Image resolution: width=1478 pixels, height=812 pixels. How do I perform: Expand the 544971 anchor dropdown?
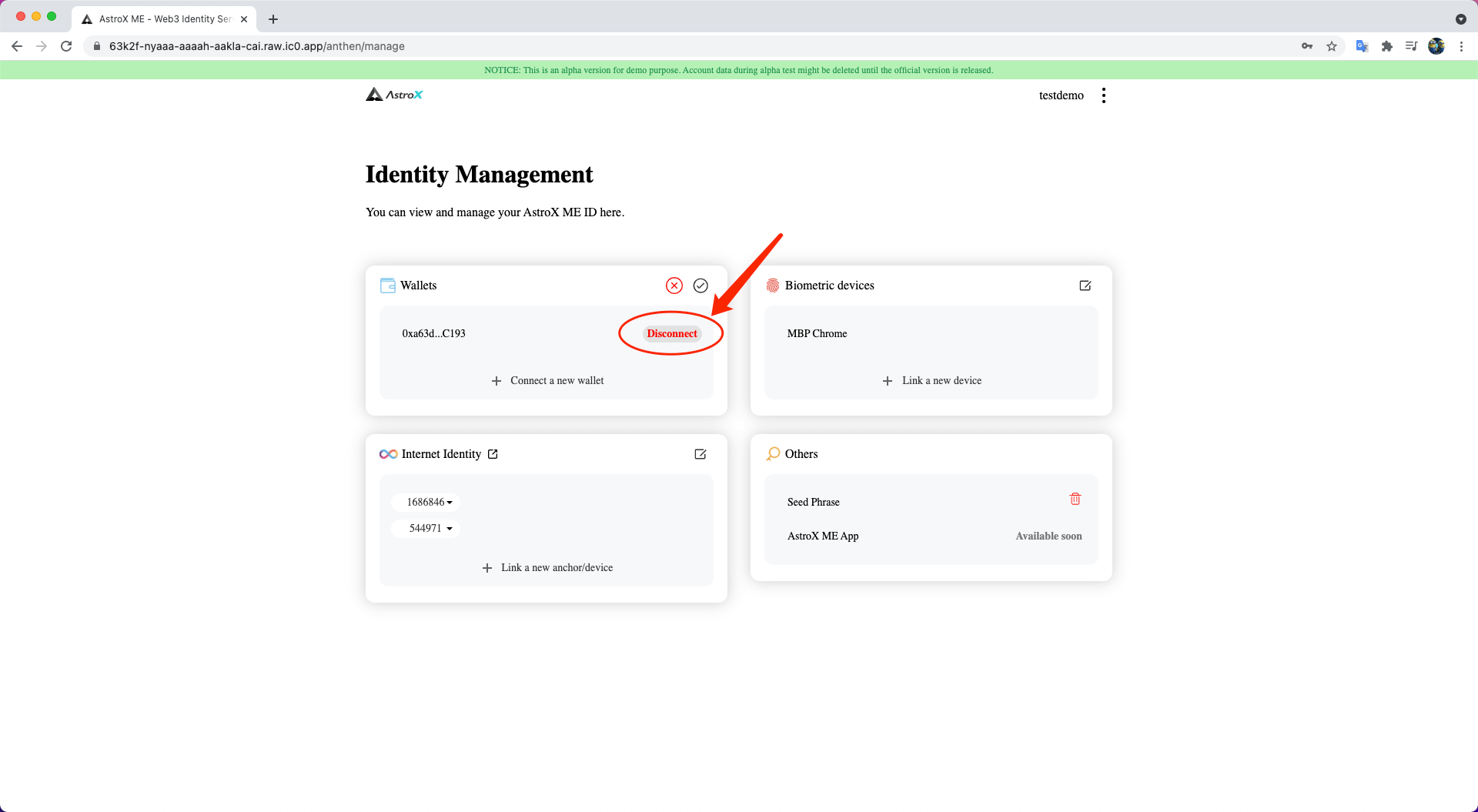point(426,528)
